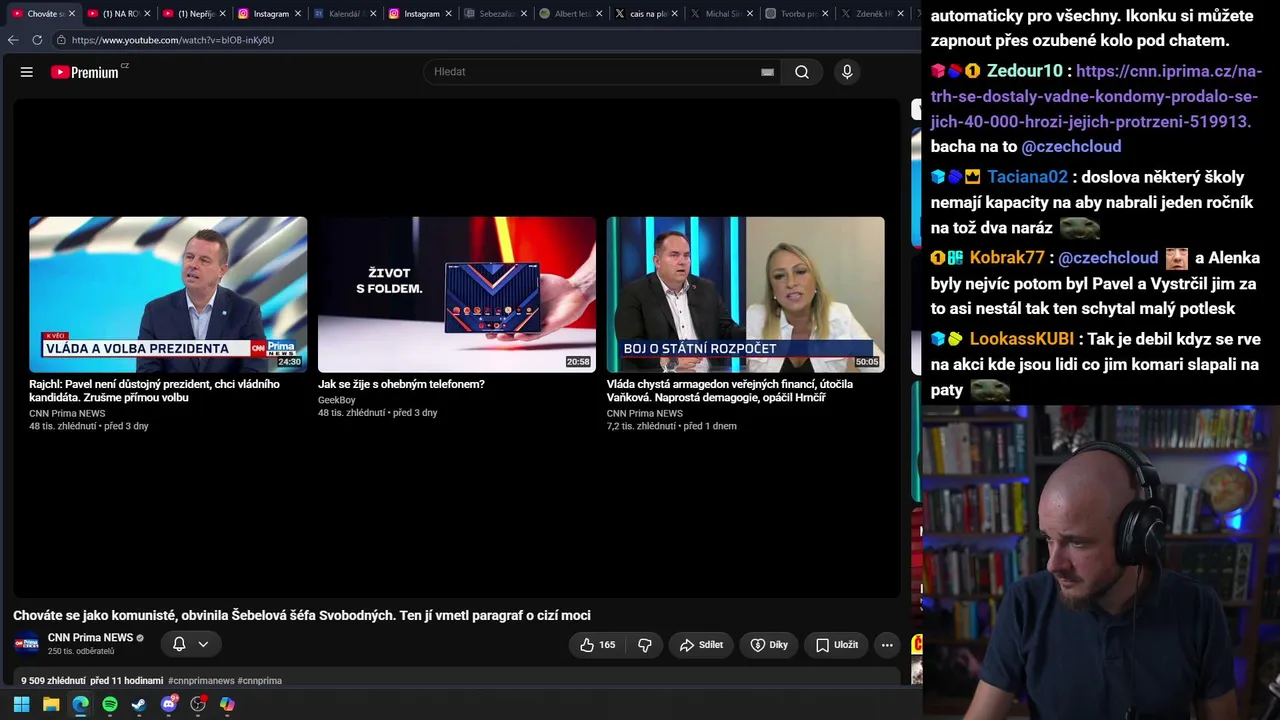Click chat username Zedour10

point(1024,71)
